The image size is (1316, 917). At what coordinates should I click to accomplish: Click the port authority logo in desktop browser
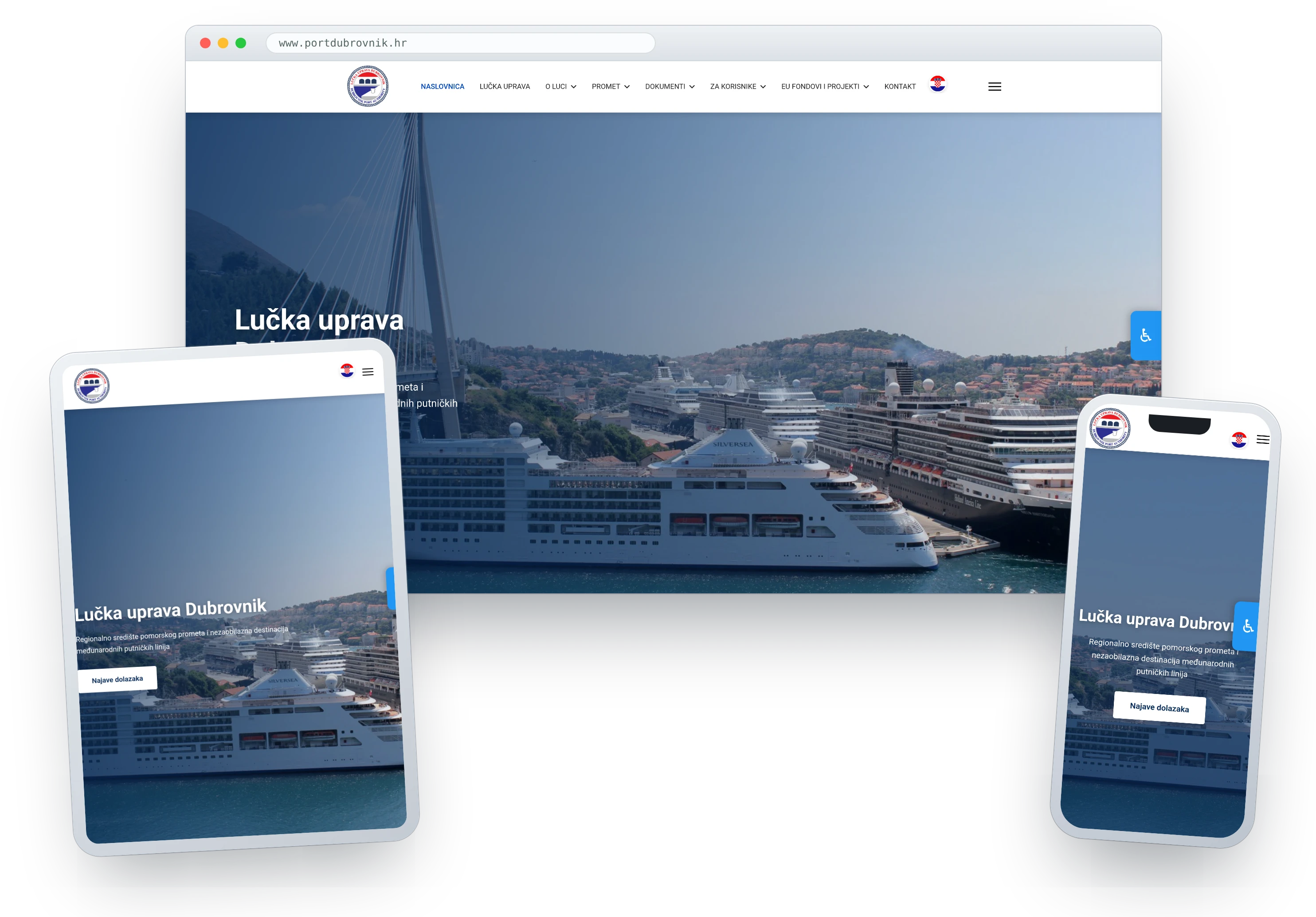[368, 86]
